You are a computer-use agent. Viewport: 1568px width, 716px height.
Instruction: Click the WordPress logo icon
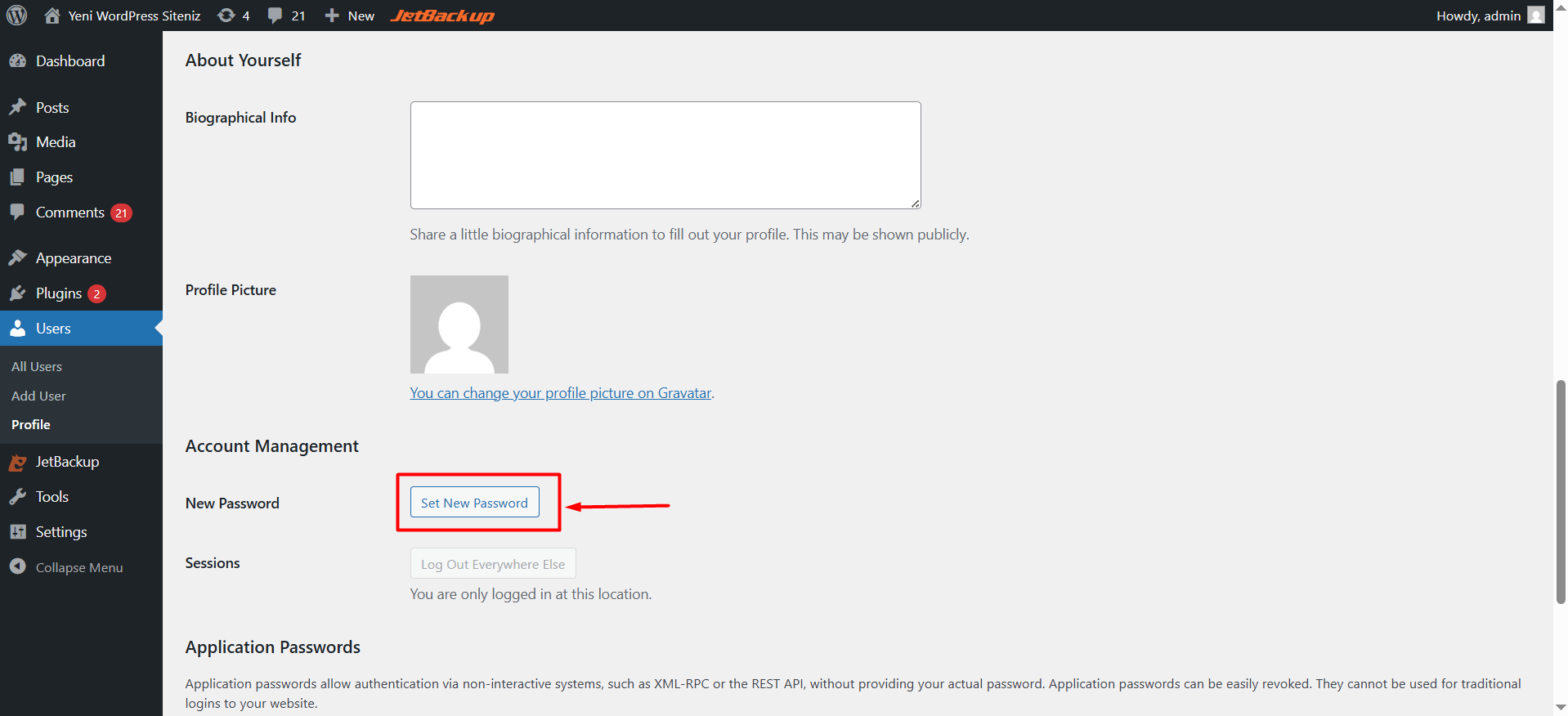16,16
